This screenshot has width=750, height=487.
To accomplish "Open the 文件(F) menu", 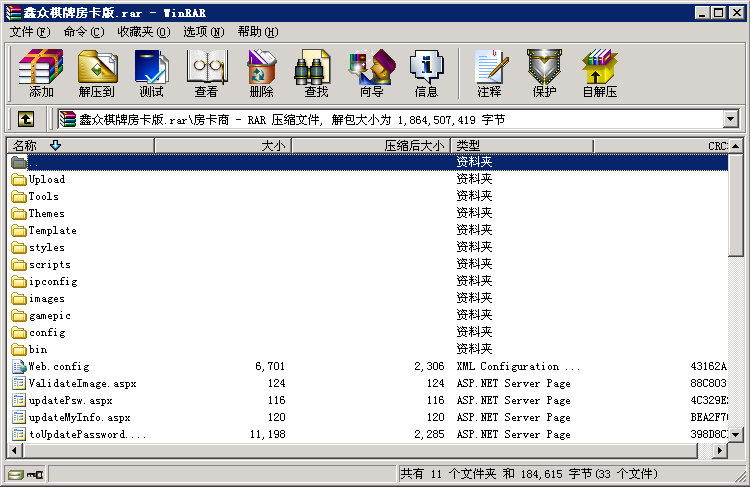I will click(x=30, y=32).
